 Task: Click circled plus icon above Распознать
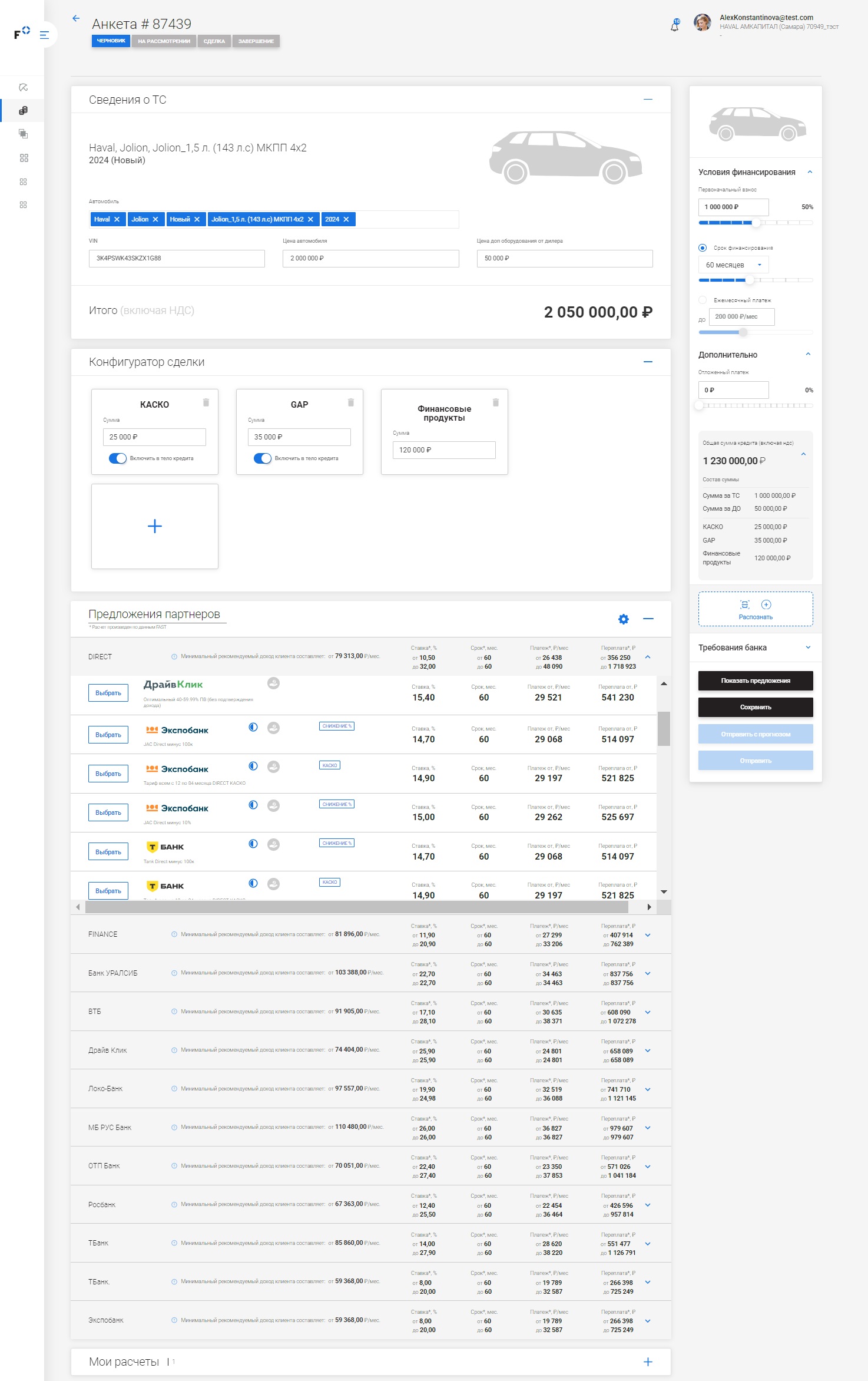click(x=766, y=604)
